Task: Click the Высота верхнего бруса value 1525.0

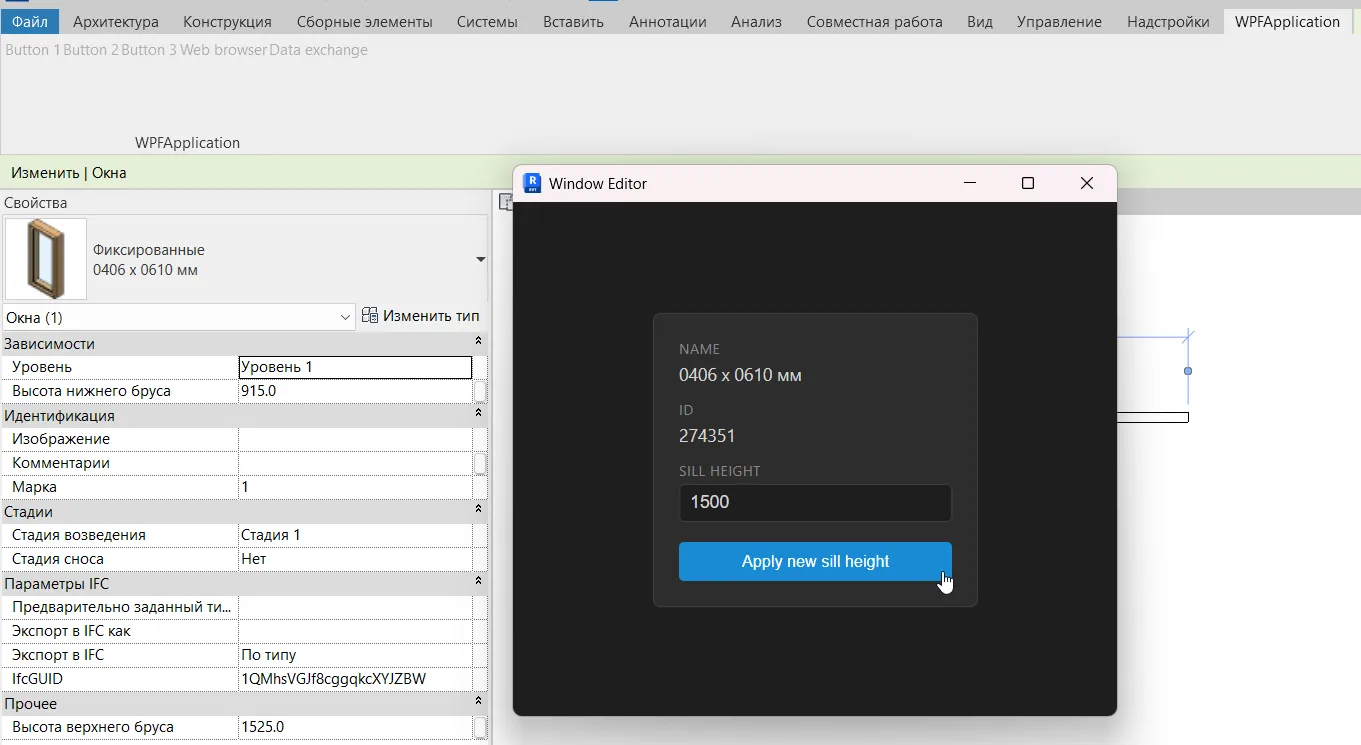Action: tap(355, 727)
